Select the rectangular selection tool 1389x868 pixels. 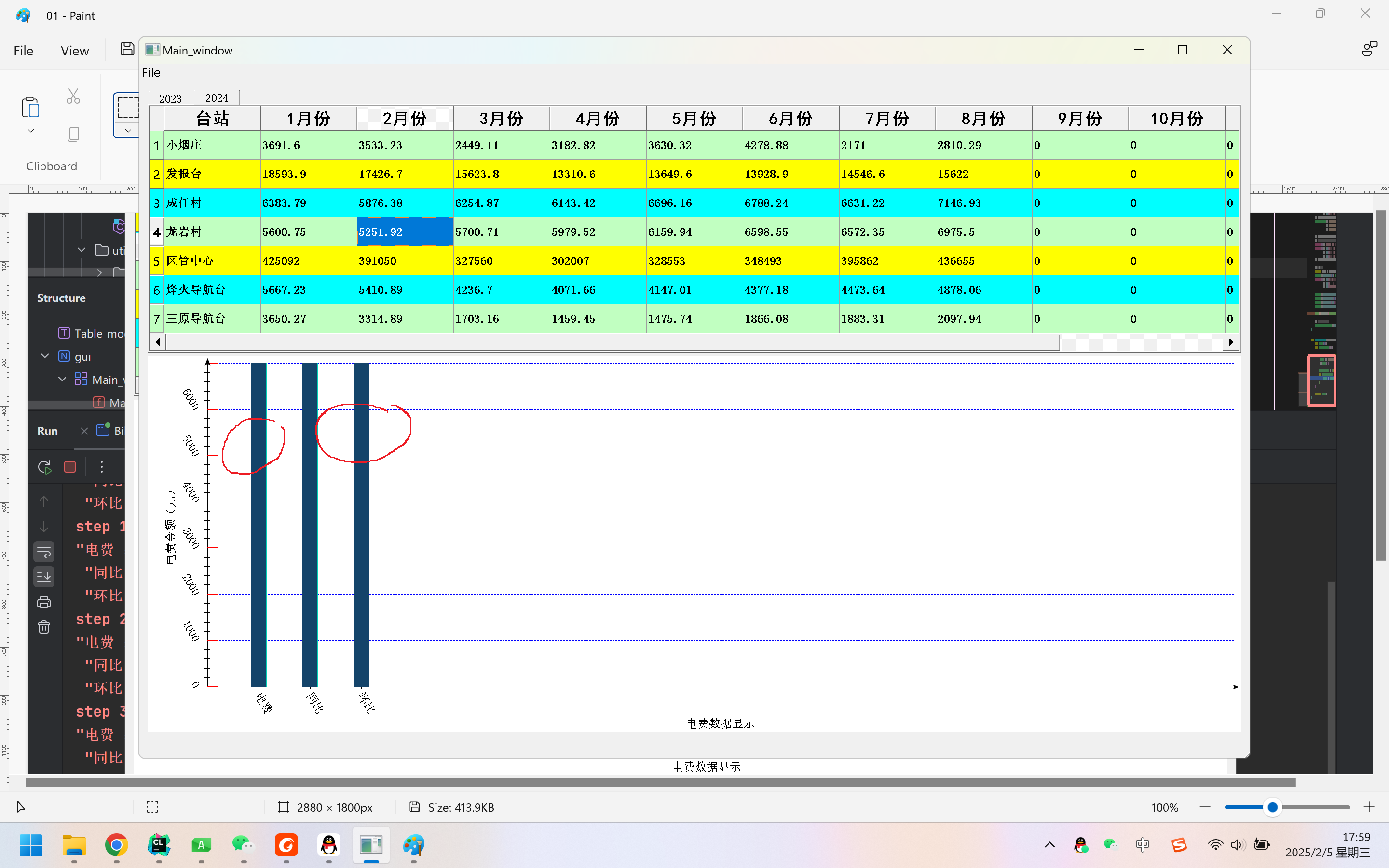point(127,108)
